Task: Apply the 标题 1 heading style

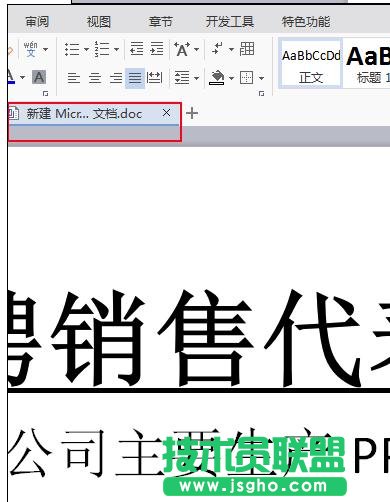Action: [367, 64]
